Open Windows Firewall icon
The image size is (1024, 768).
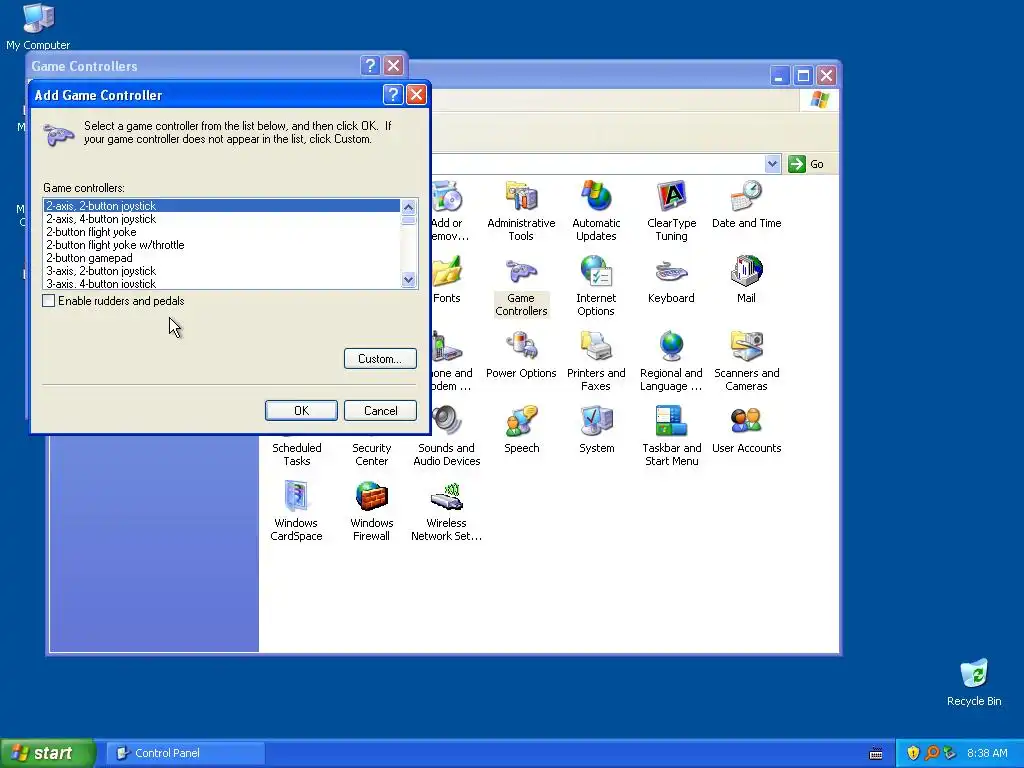point(371,511)
